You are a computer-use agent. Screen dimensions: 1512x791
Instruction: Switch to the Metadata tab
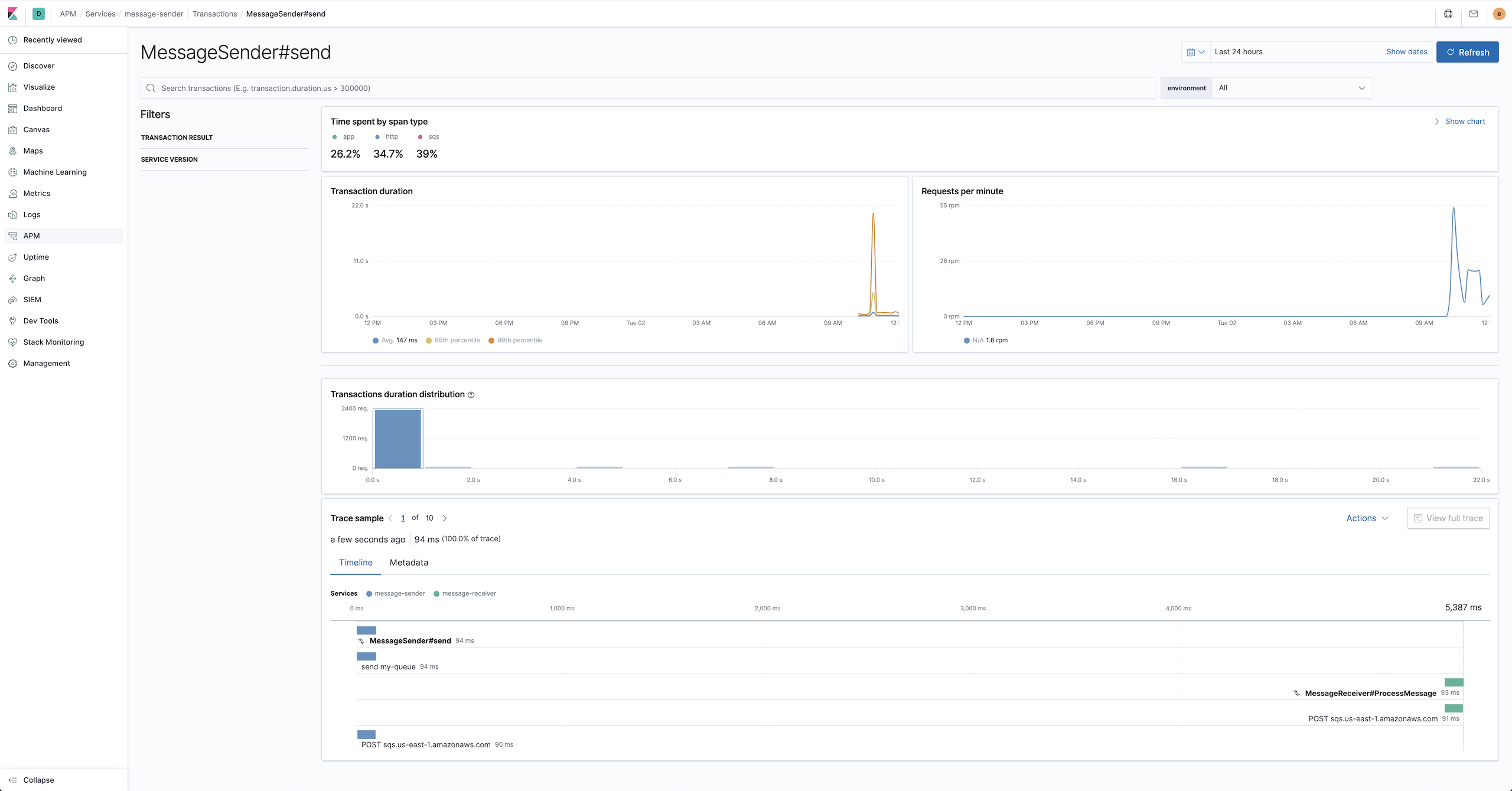[409, 563]
